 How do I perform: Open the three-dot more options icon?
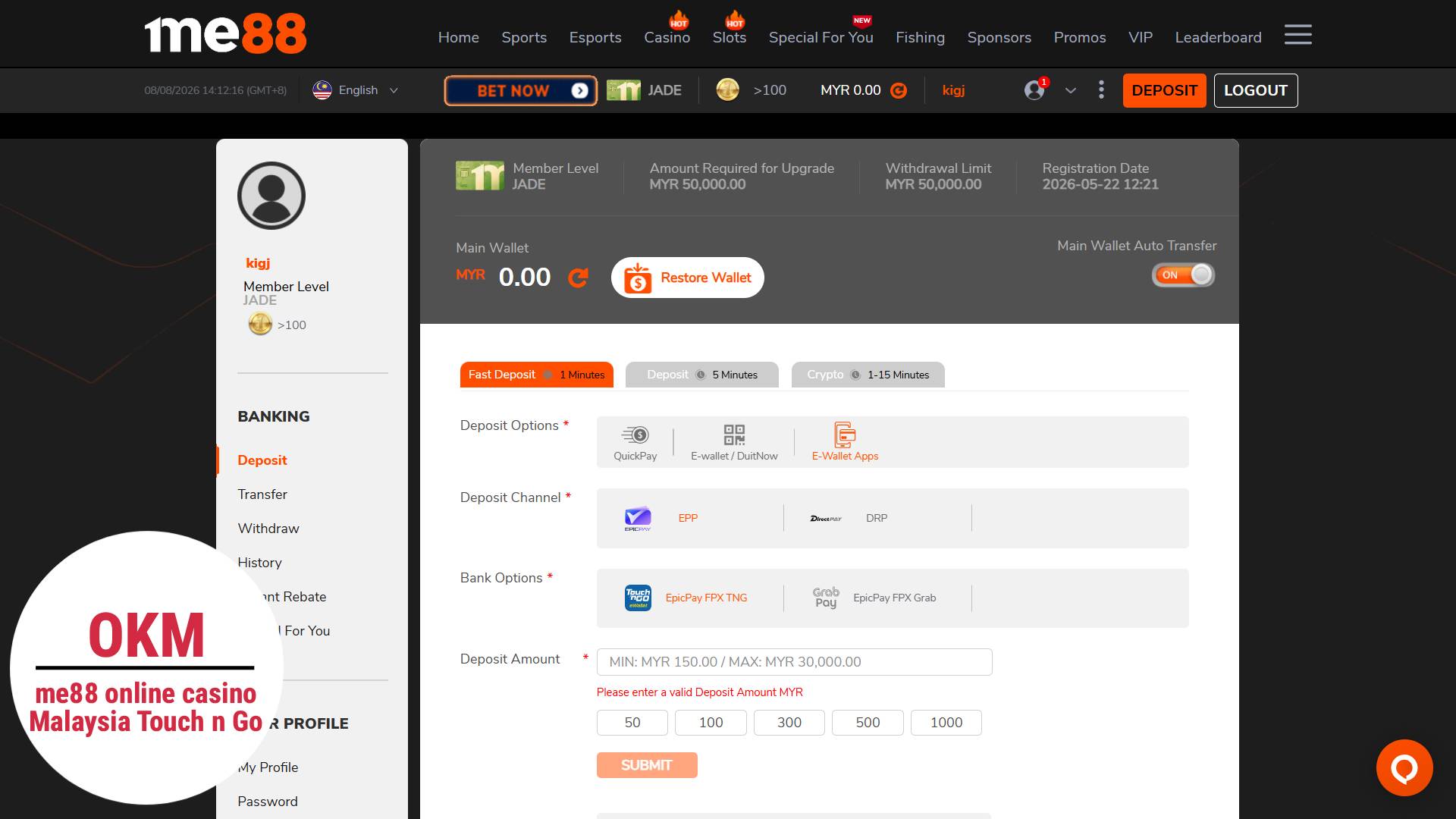pos(1101,90)
